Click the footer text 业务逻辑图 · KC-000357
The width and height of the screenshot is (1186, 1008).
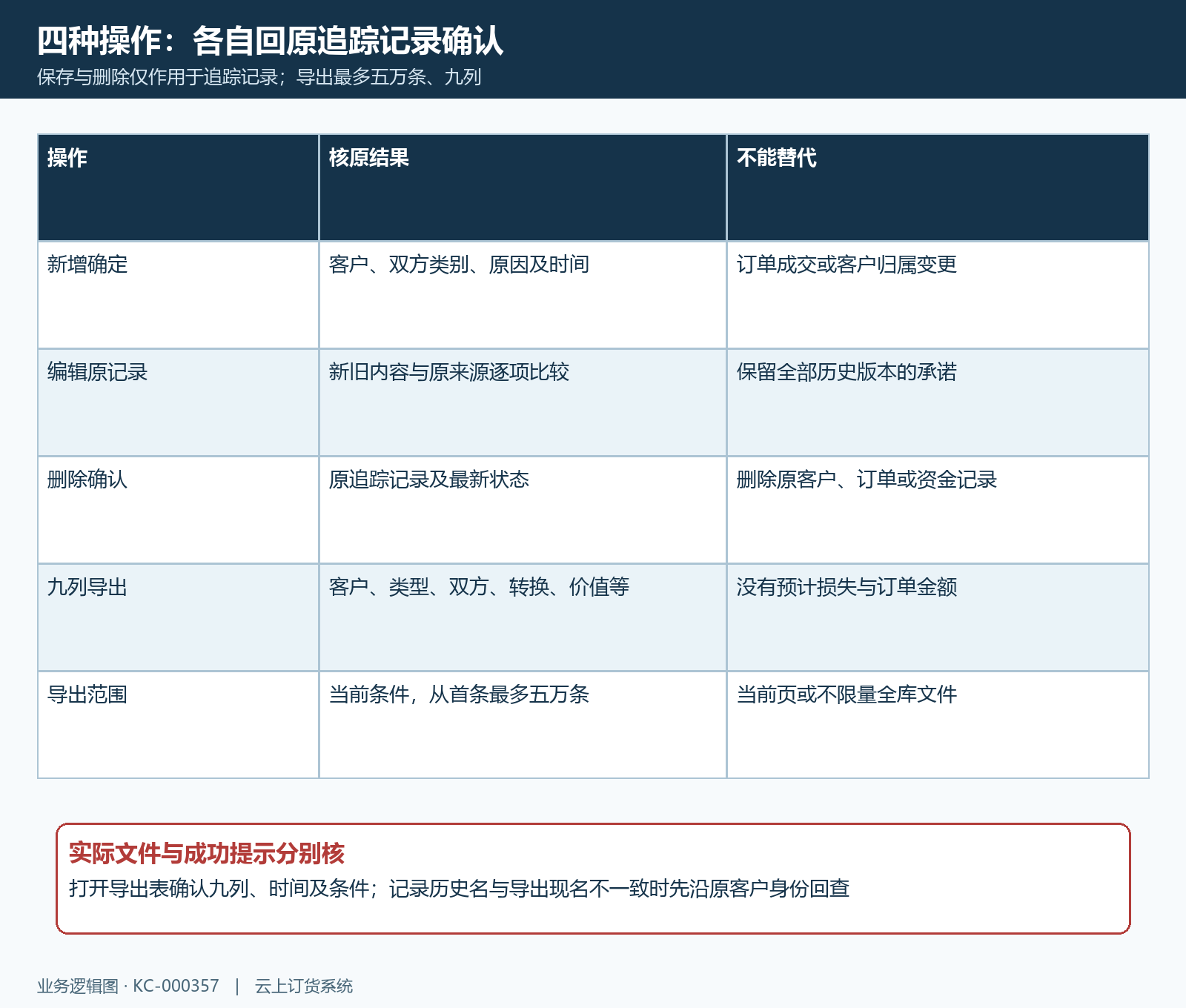pos(128,986)
